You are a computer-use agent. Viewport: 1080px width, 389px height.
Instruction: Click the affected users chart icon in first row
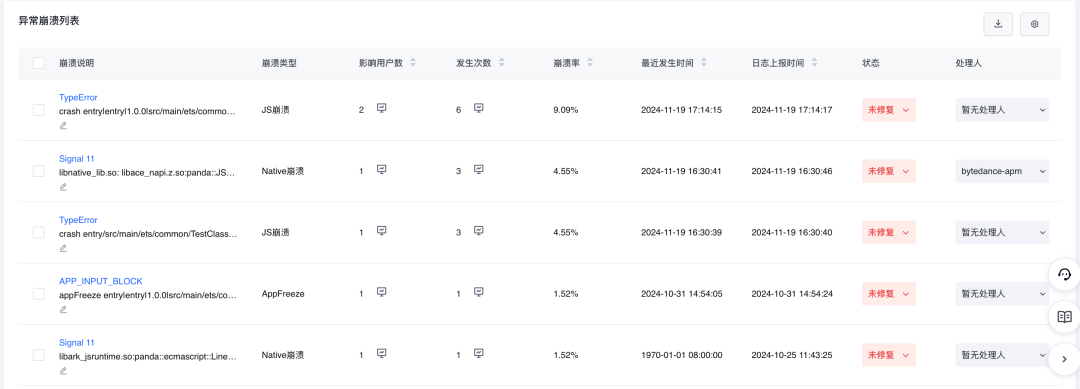click(382, 108)
